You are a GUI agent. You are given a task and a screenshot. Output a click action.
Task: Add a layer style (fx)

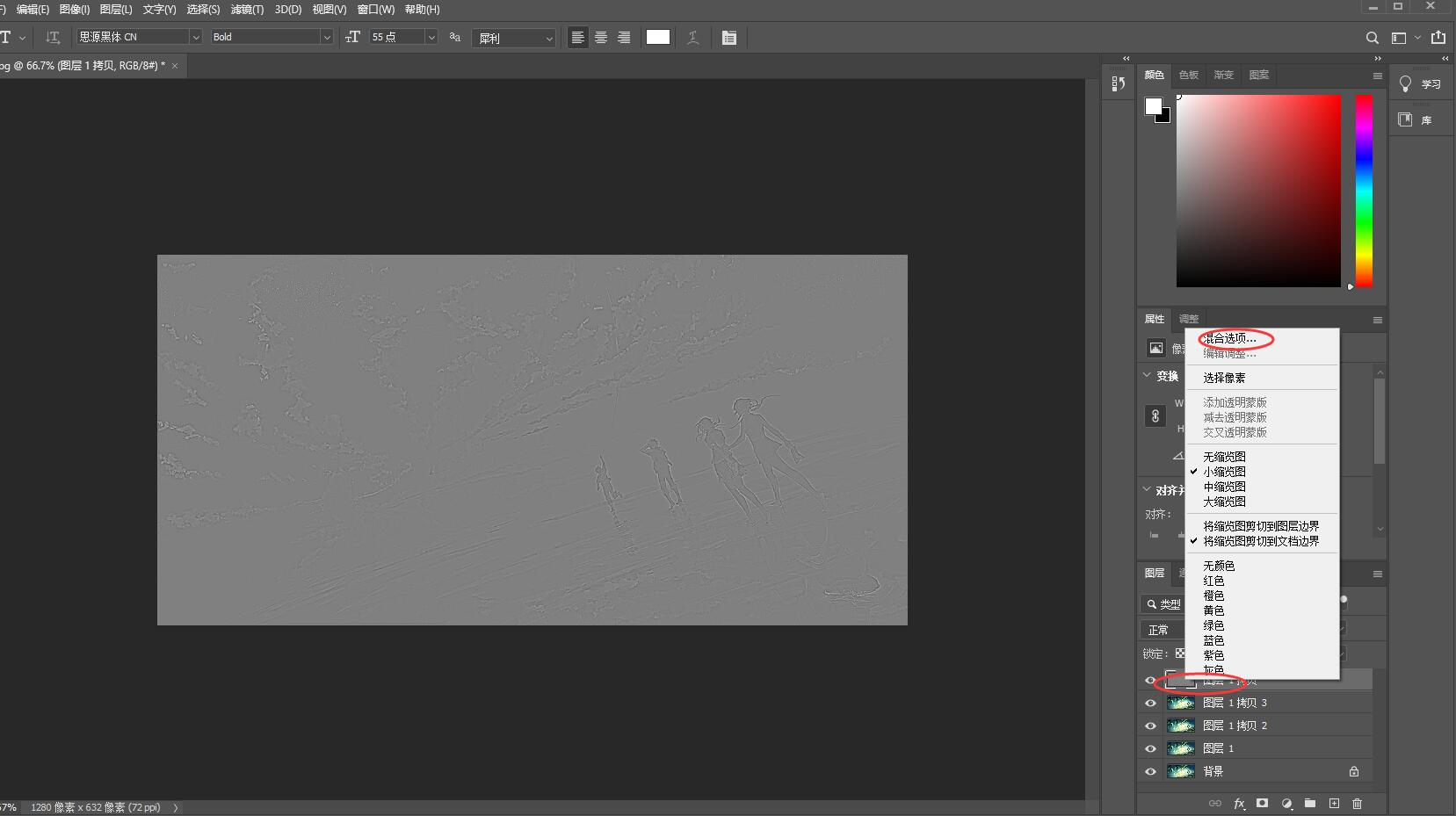coord(1239,803)
